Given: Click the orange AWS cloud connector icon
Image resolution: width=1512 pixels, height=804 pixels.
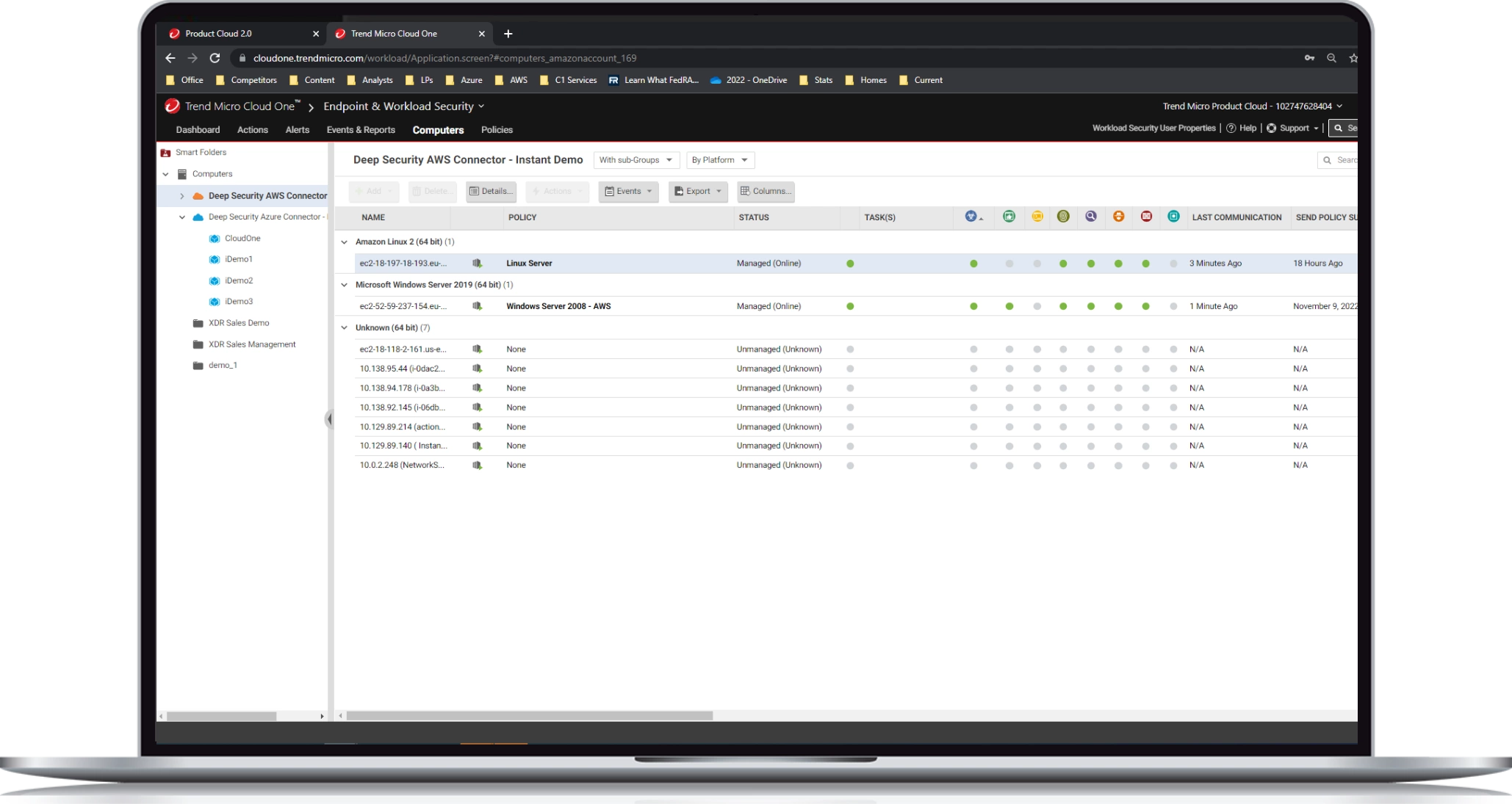Looking at the screenshot, I should [198, 196].
